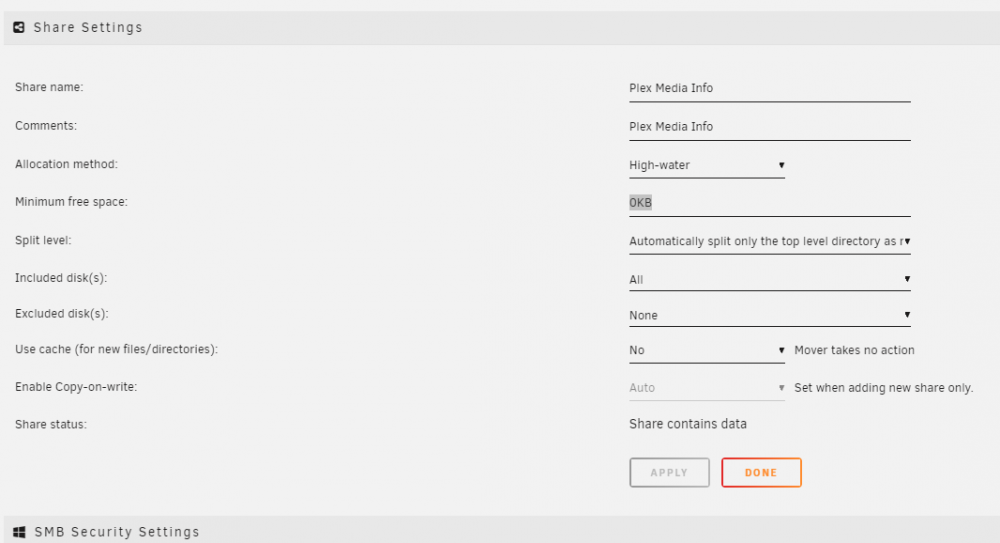Screen dimensions: 1000x543
Task: Click the 'Comments:' label
Action: [46, 126]
